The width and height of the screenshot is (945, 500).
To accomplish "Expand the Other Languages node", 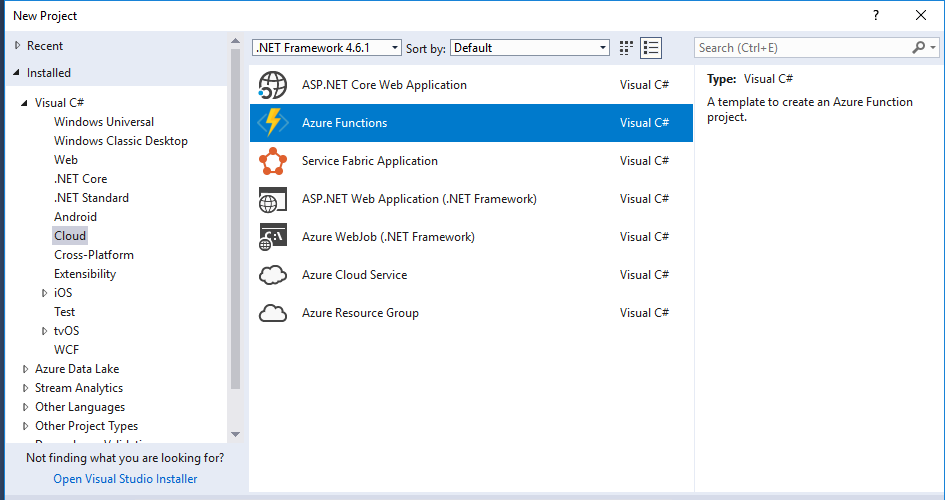I will pyautogui.click(x=25, y=407).
